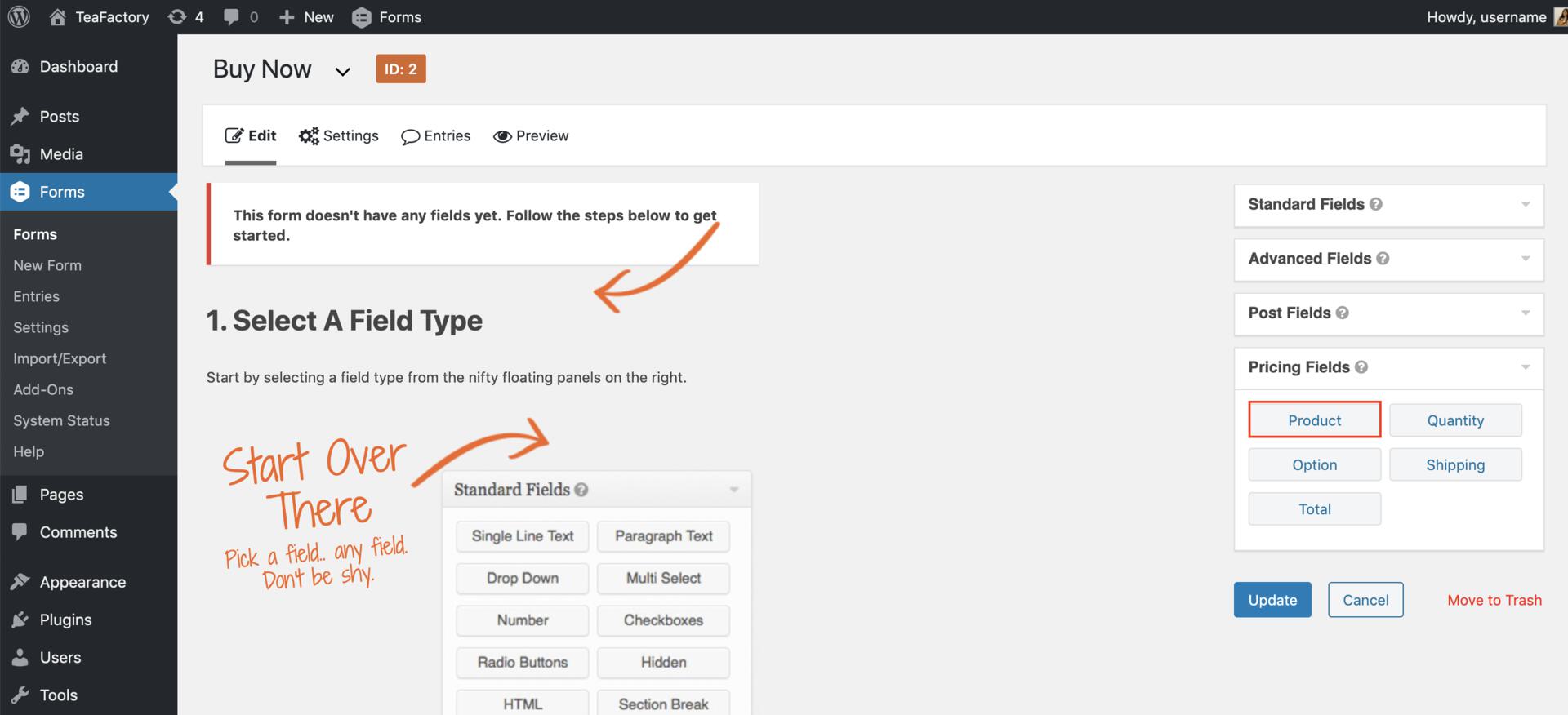The image size is (1568, 715).
Task: Open the Buy Now form switcher chevron
Action: [x=343, y=72]
